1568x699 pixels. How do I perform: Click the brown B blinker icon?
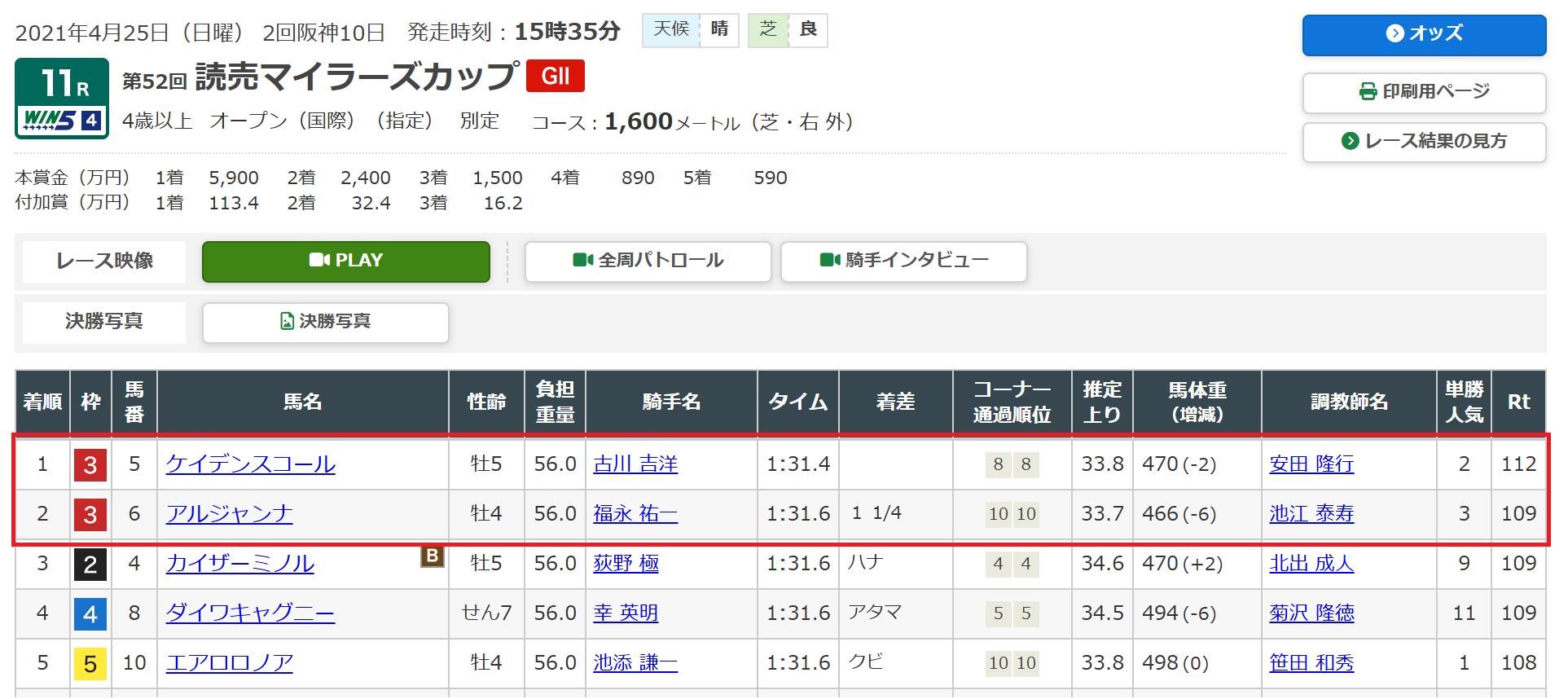tap(432, 556)
